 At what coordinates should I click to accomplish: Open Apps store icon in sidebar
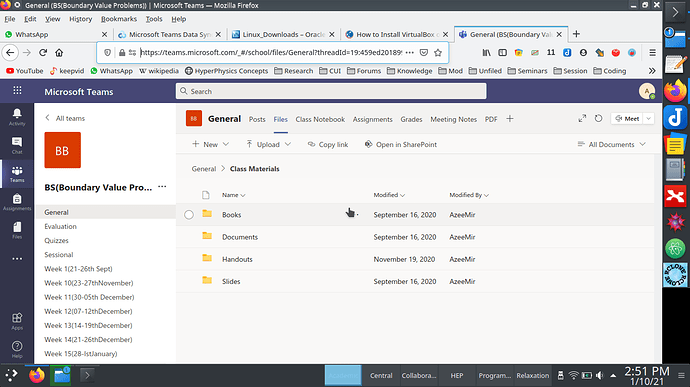17,321
